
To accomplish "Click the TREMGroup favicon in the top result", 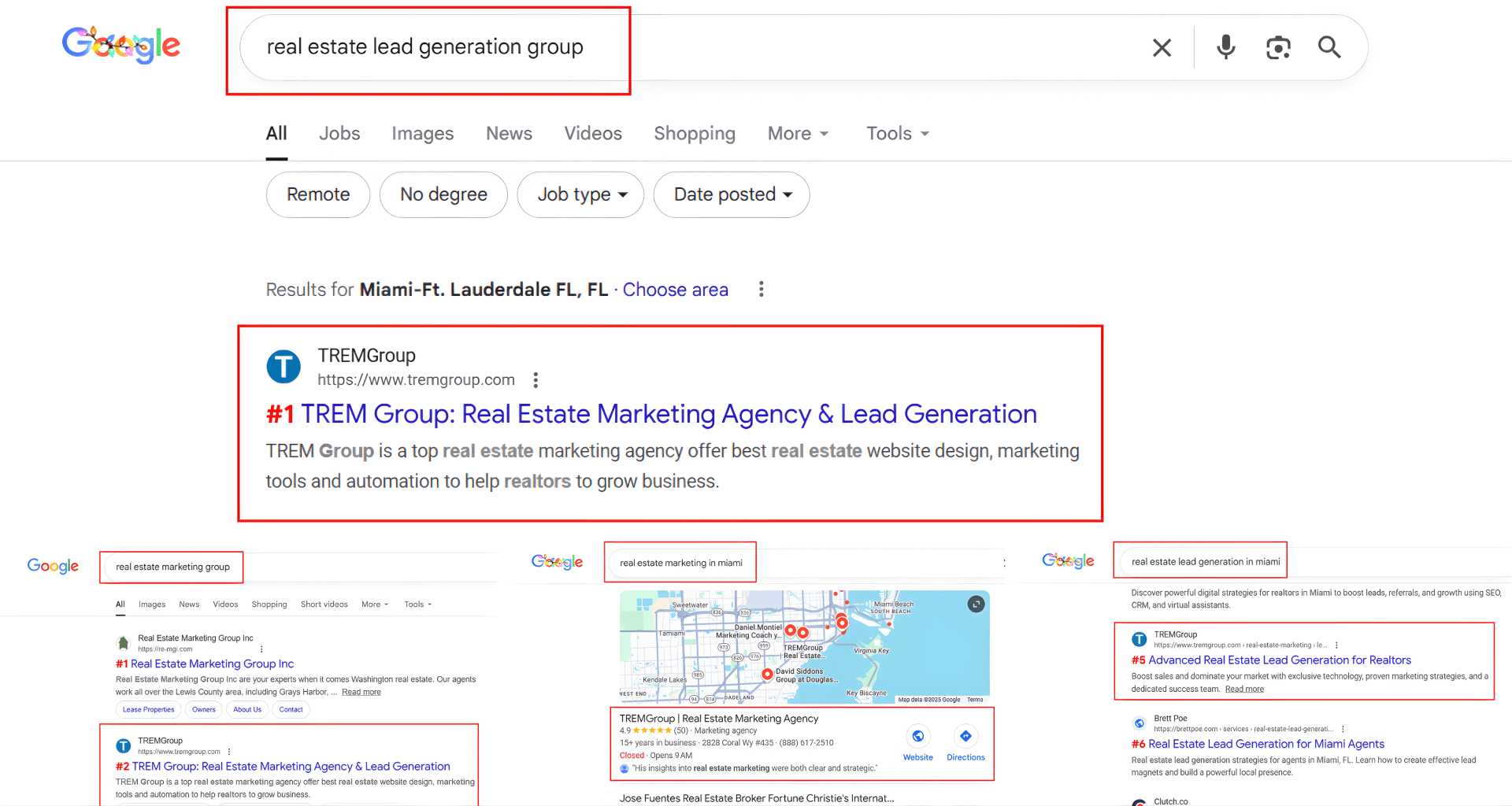I will [283, 367].
